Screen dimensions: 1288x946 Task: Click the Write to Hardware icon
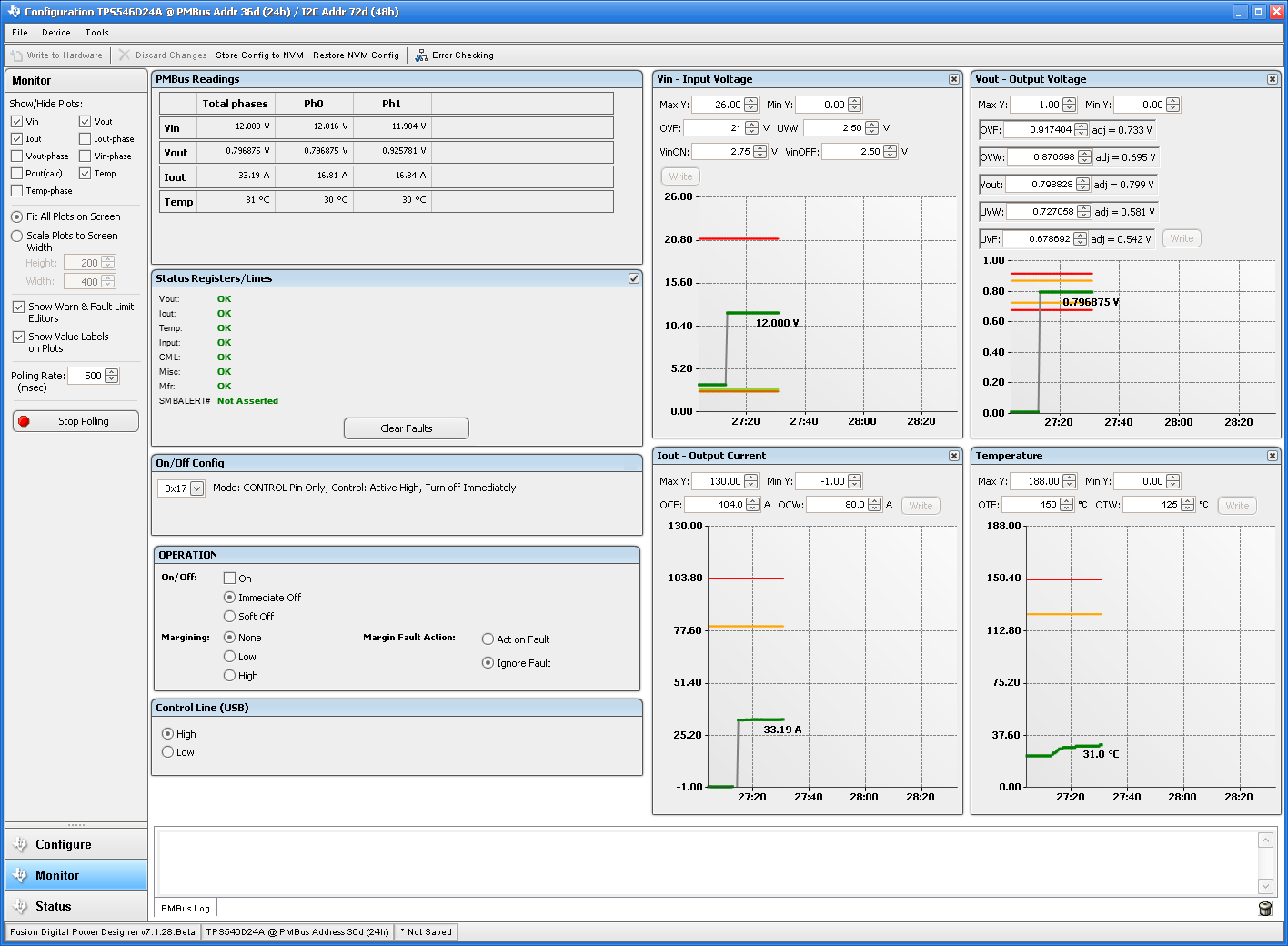(x=16, y=55)
